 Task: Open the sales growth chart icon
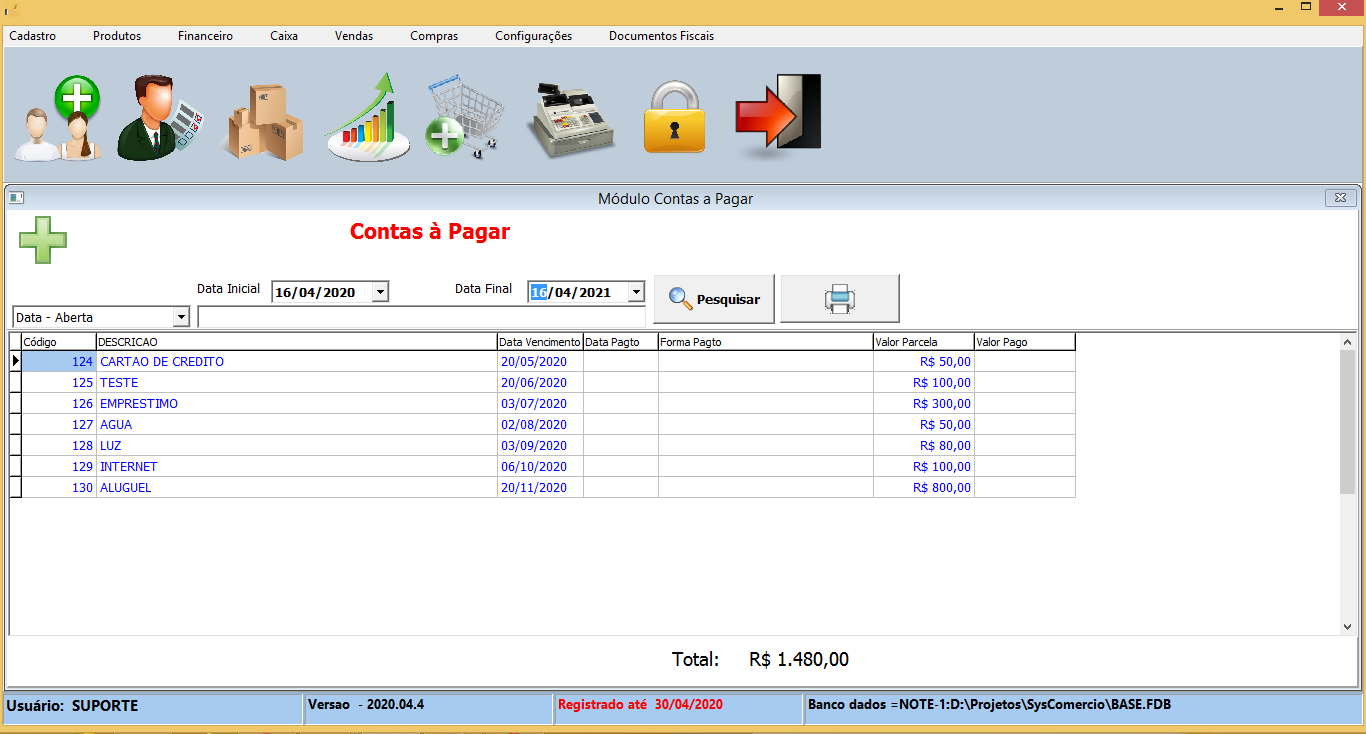366,117
